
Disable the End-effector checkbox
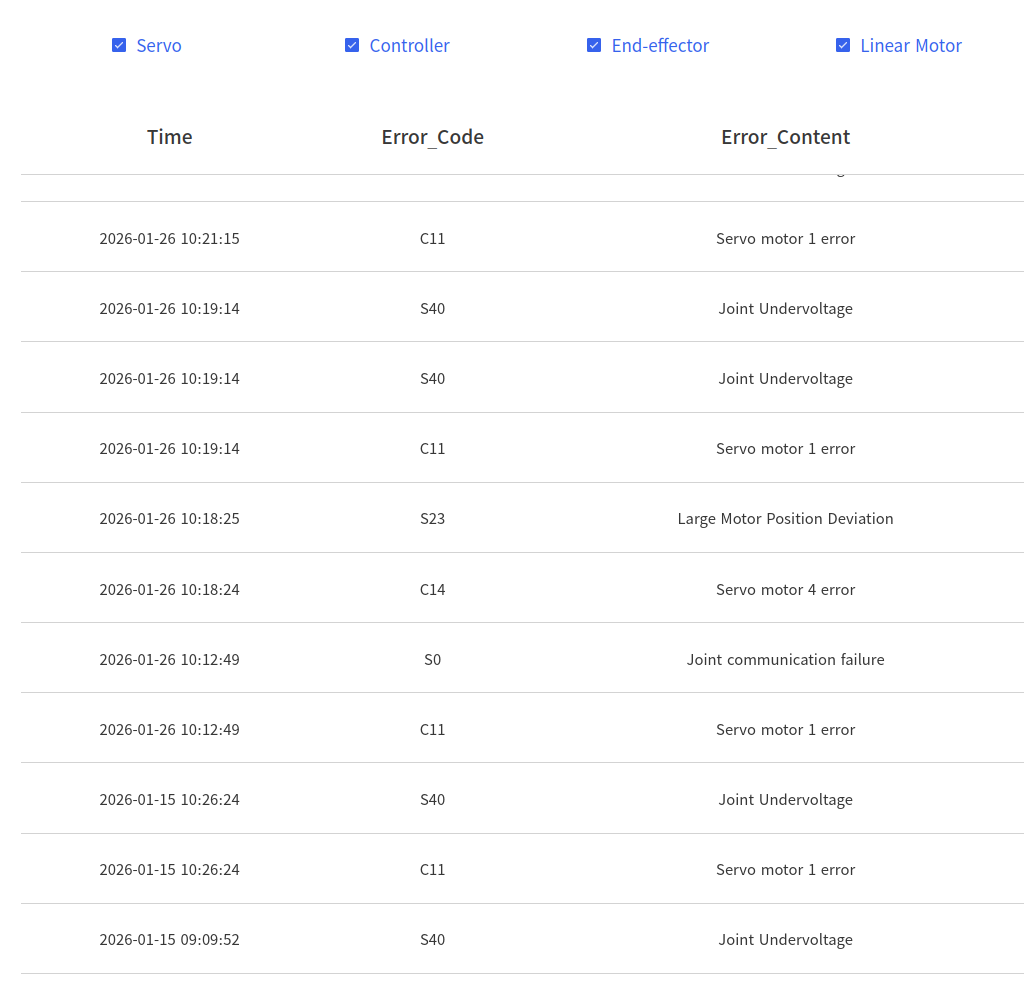594,46
